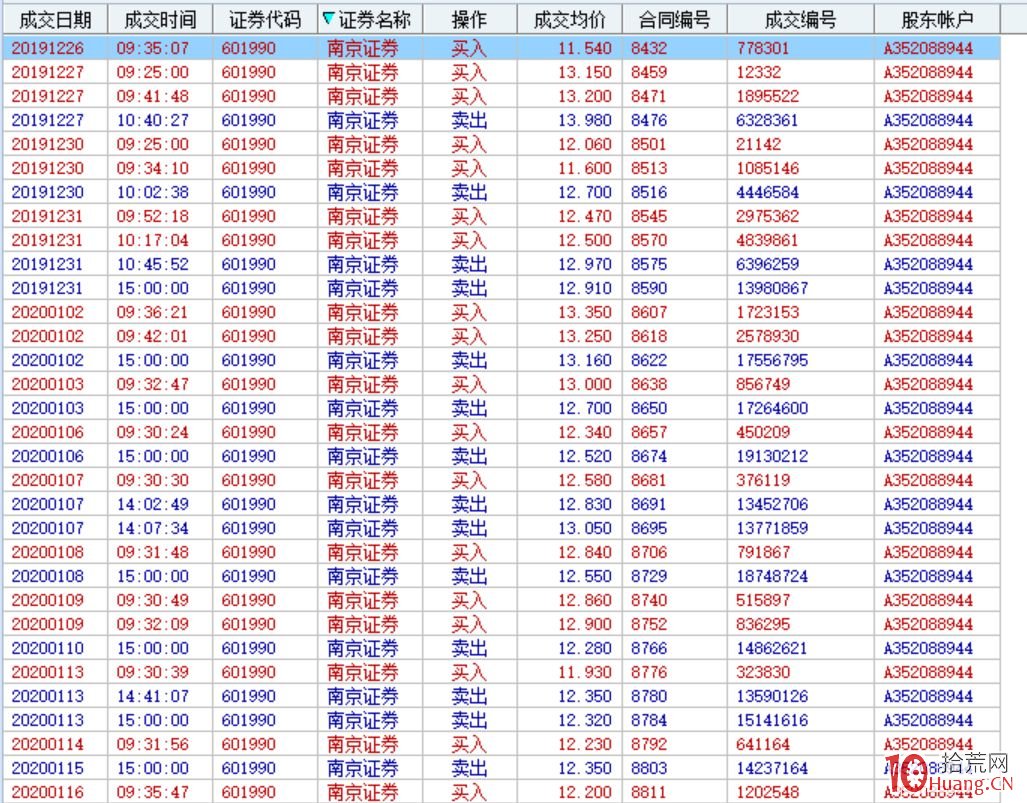Select the time cell 09:30:24

tap(153, 433)
